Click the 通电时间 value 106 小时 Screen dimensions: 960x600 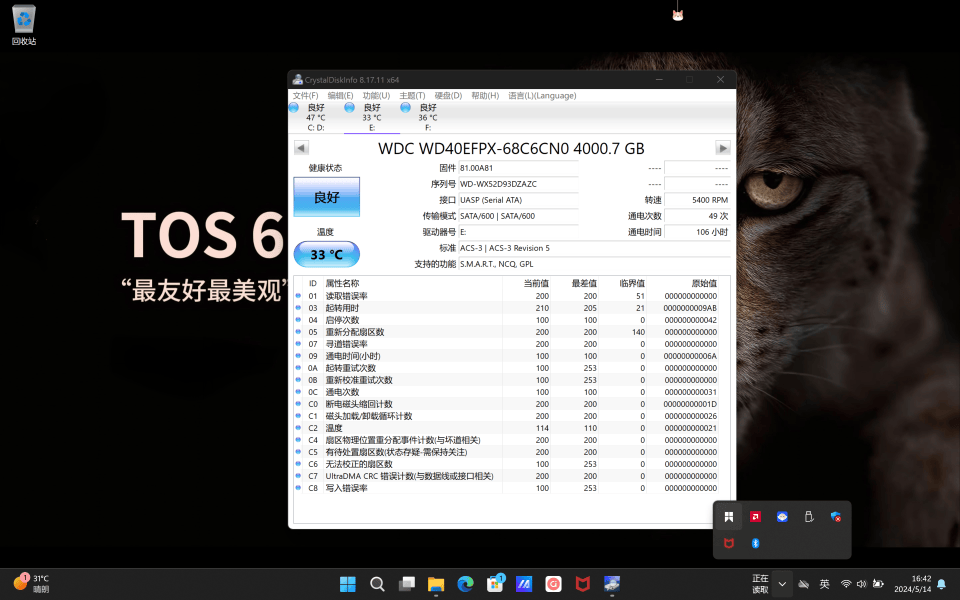point(697,232)
